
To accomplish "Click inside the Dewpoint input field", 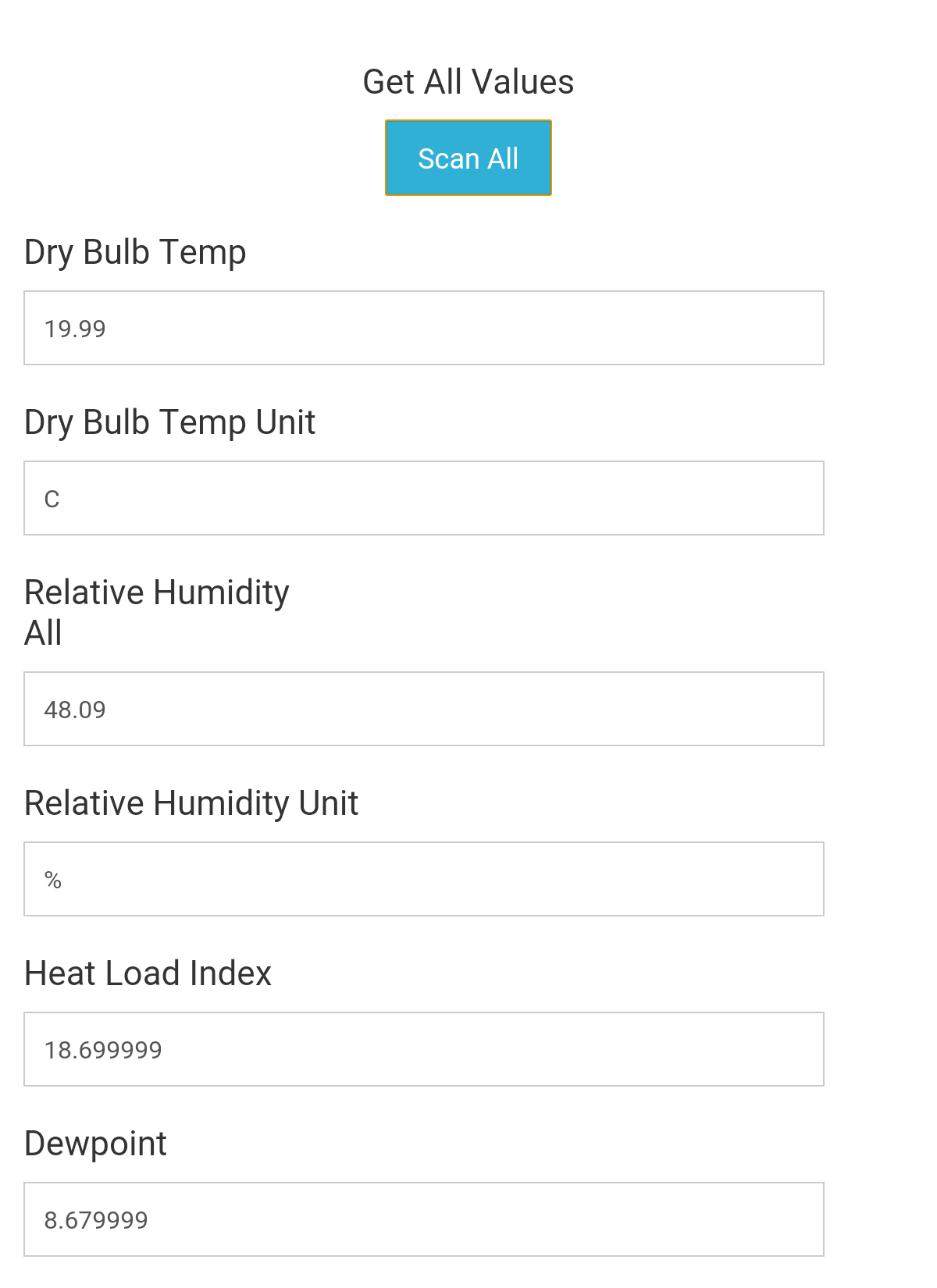I will [424, 1219].
